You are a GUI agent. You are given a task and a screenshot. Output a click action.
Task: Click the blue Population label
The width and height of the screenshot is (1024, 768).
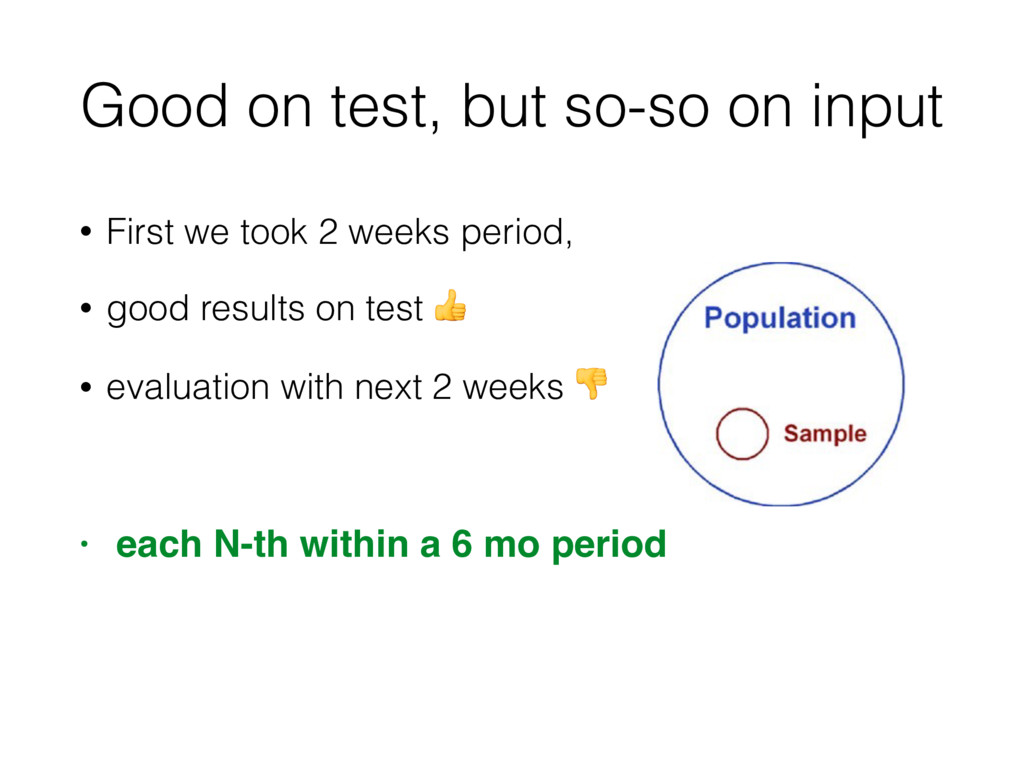pos(780,318)
